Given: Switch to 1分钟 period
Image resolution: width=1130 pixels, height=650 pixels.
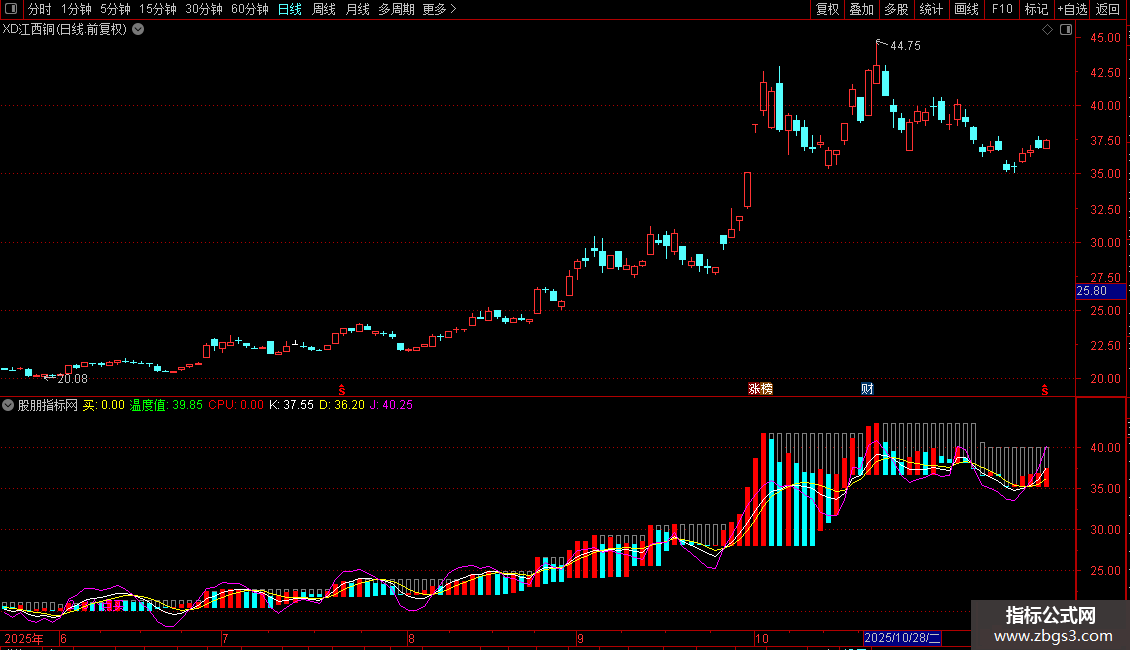Looking at the screenshot, I should click(x=76, y=9).
